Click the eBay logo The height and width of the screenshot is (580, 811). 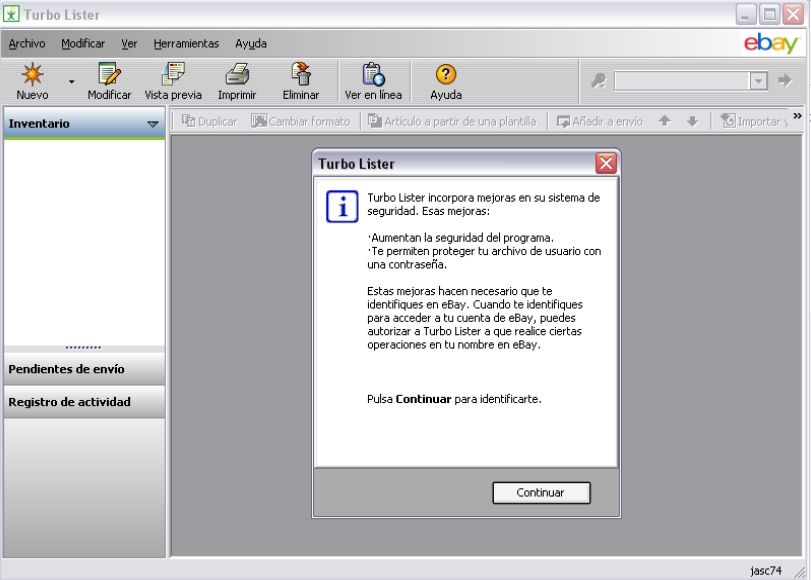[x=771, y=43]
